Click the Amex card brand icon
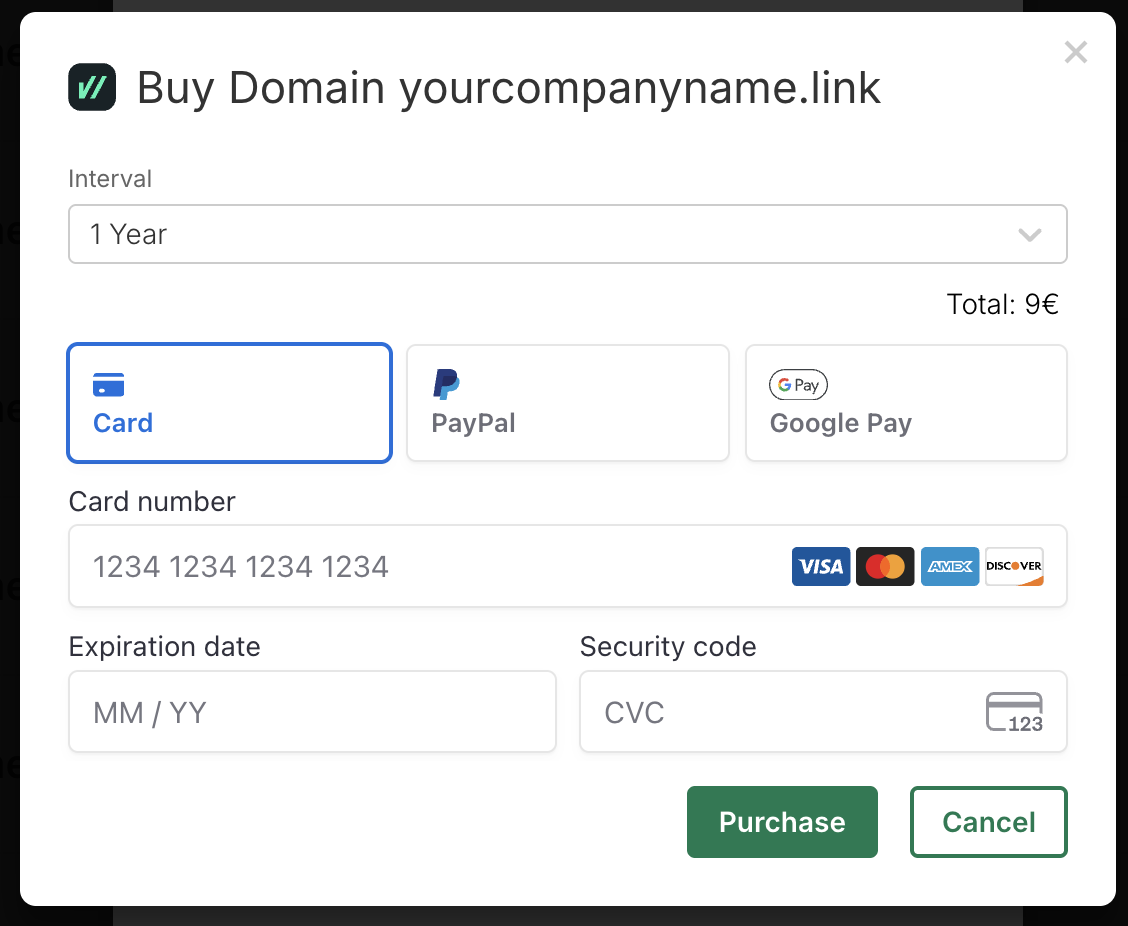 click(x=949, y=567)
